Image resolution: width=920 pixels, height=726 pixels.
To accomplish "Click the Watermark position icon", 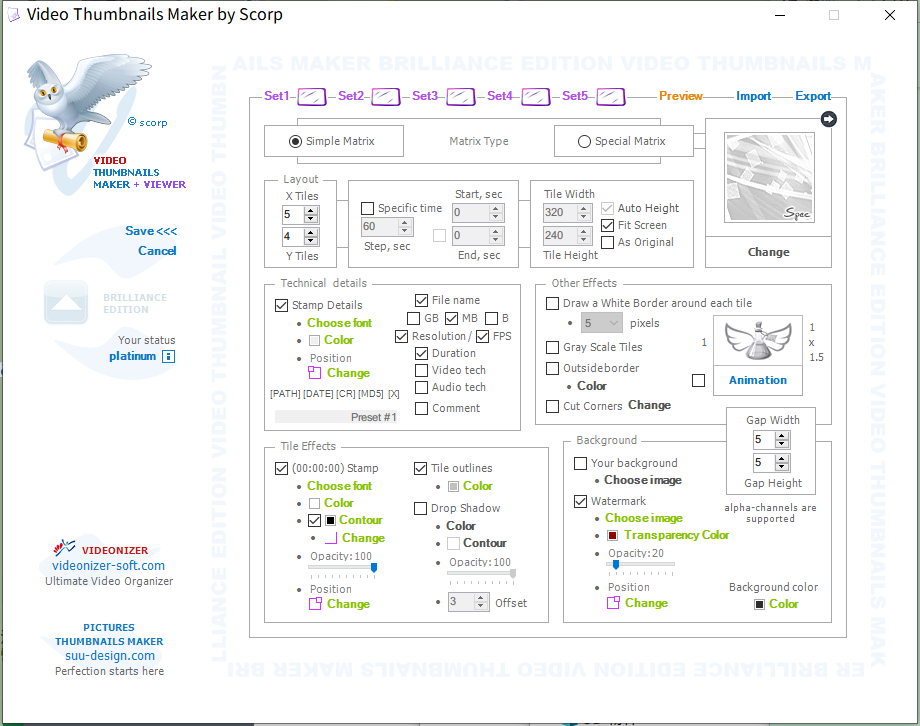I will click(613, 603).
